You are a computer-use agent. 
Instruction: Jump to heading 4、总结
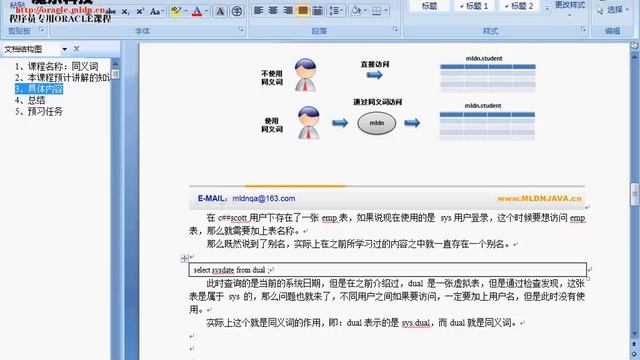coord(30,100)
